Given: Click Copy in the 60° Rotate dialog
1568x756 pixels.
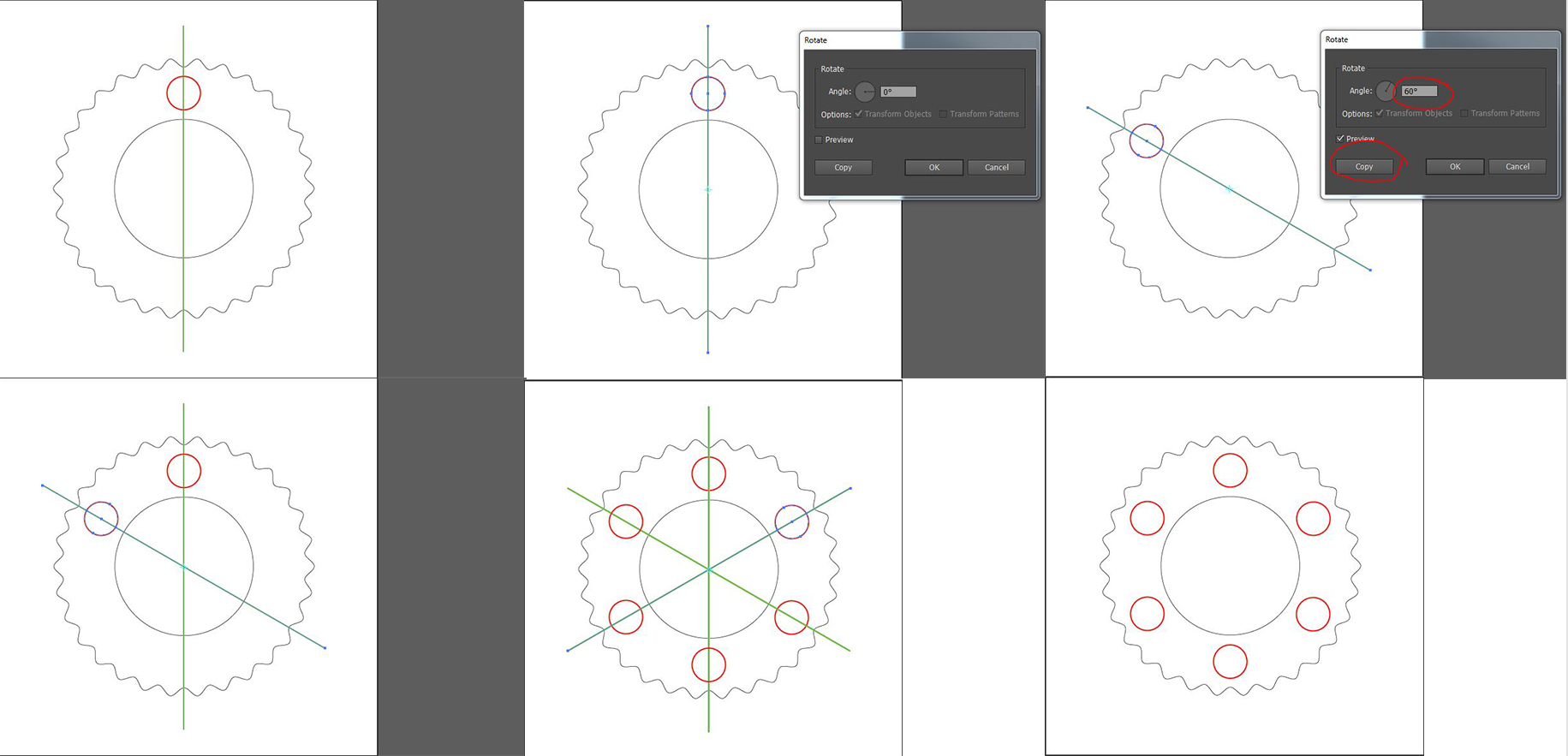Looking at the screenshot, I should [x=1364, y=167].
